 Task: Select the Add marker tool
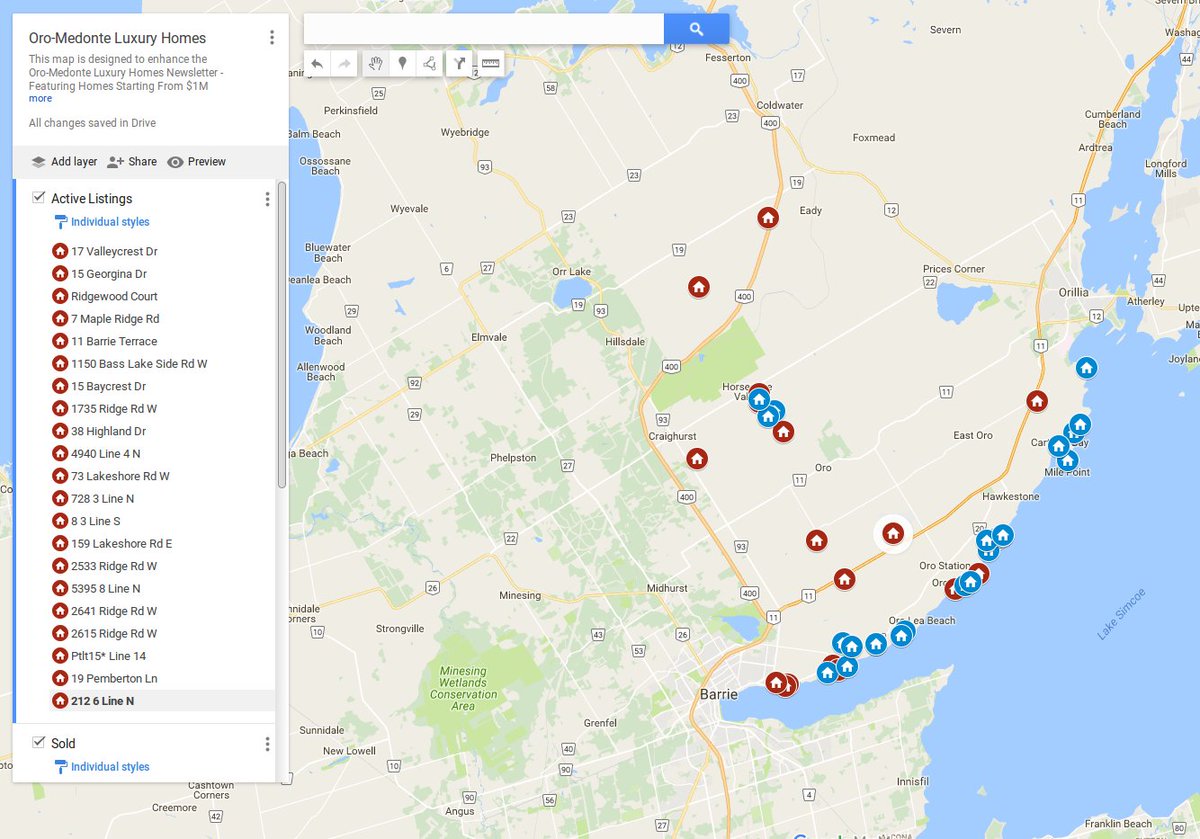coord(402,64)
